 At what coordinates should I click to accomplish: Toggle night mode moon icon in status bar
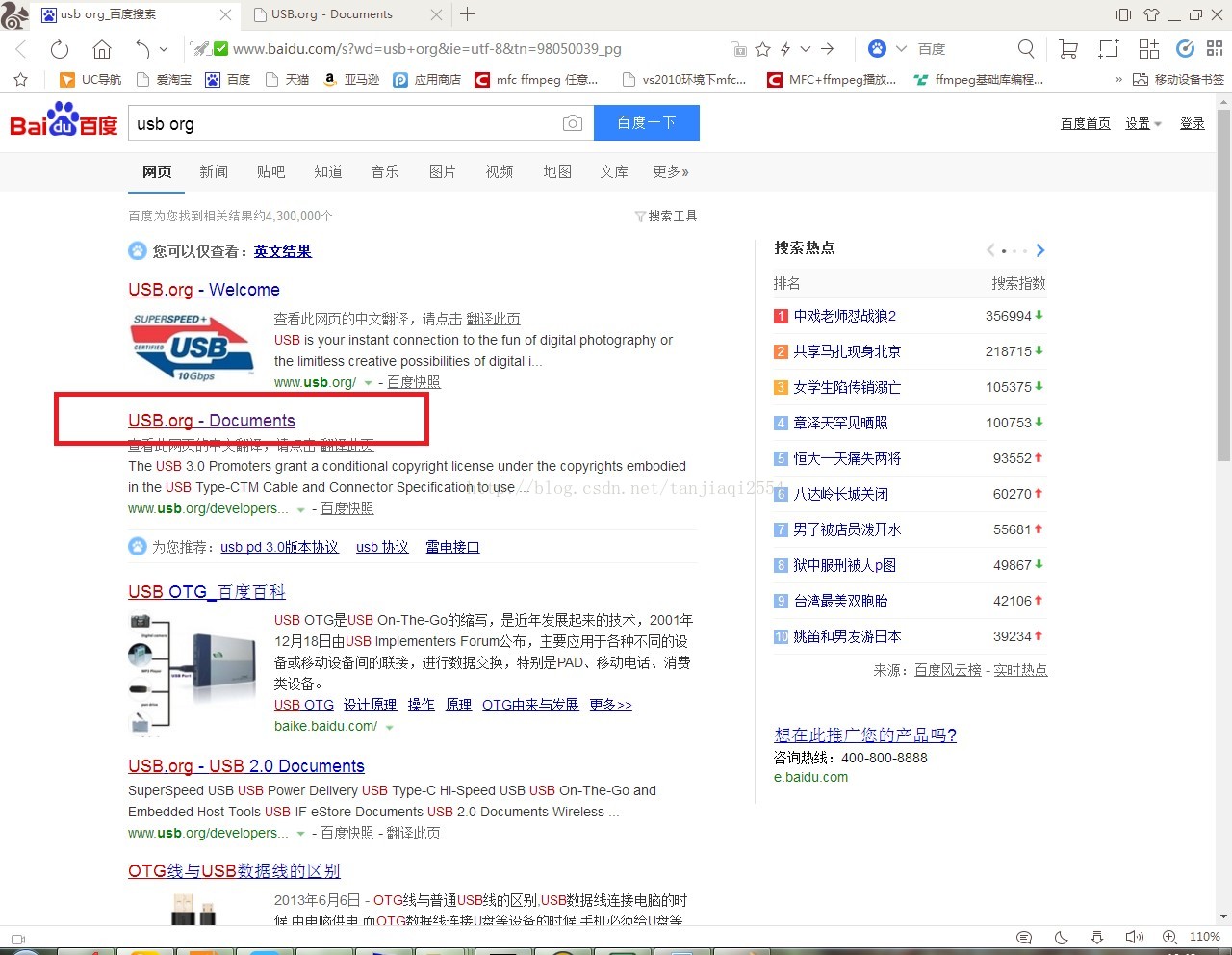coord(1061,937)
